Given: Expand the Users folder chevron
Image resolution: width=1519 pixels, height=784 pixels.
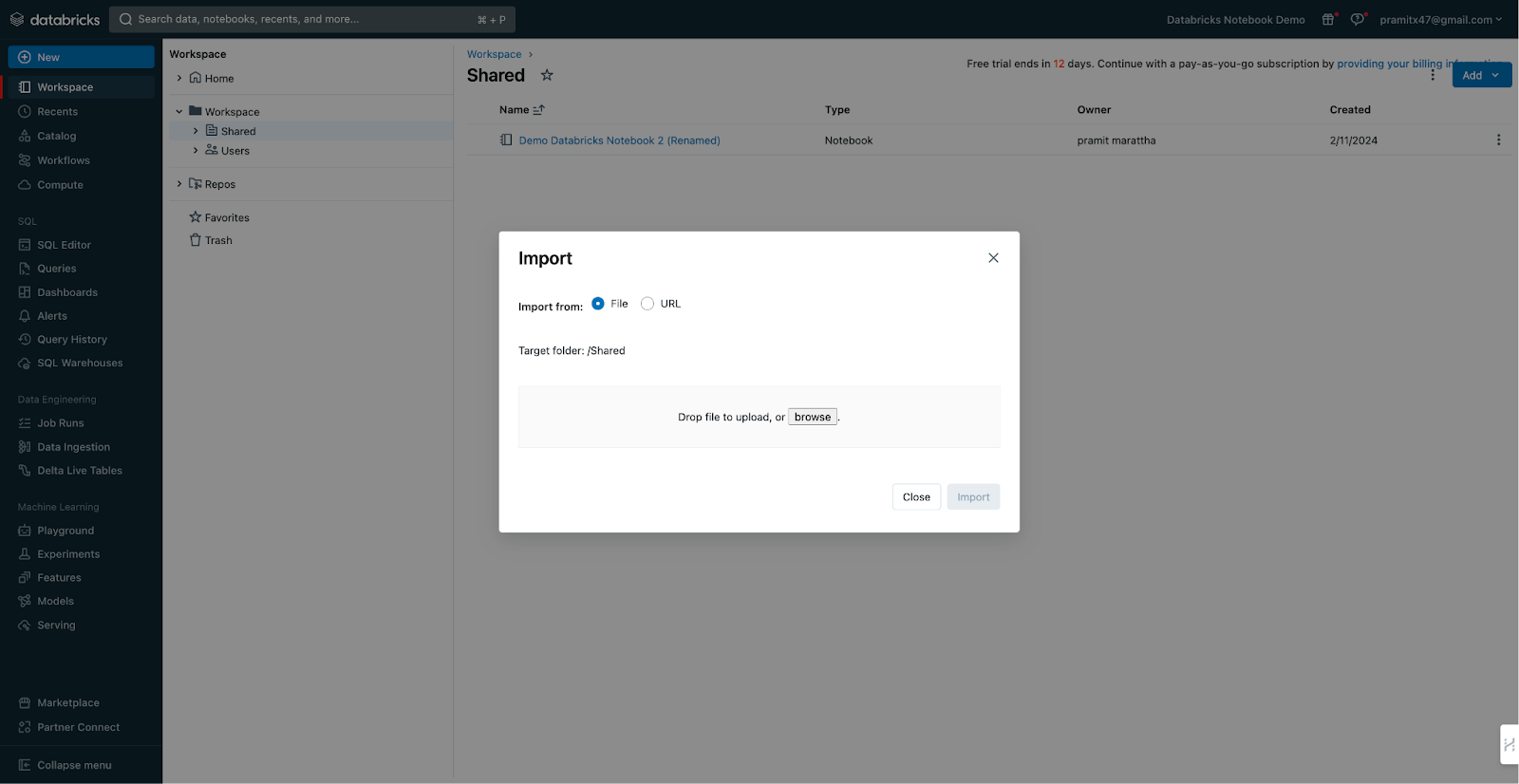Looking at the screenshot, I should [x=196, y=150].
